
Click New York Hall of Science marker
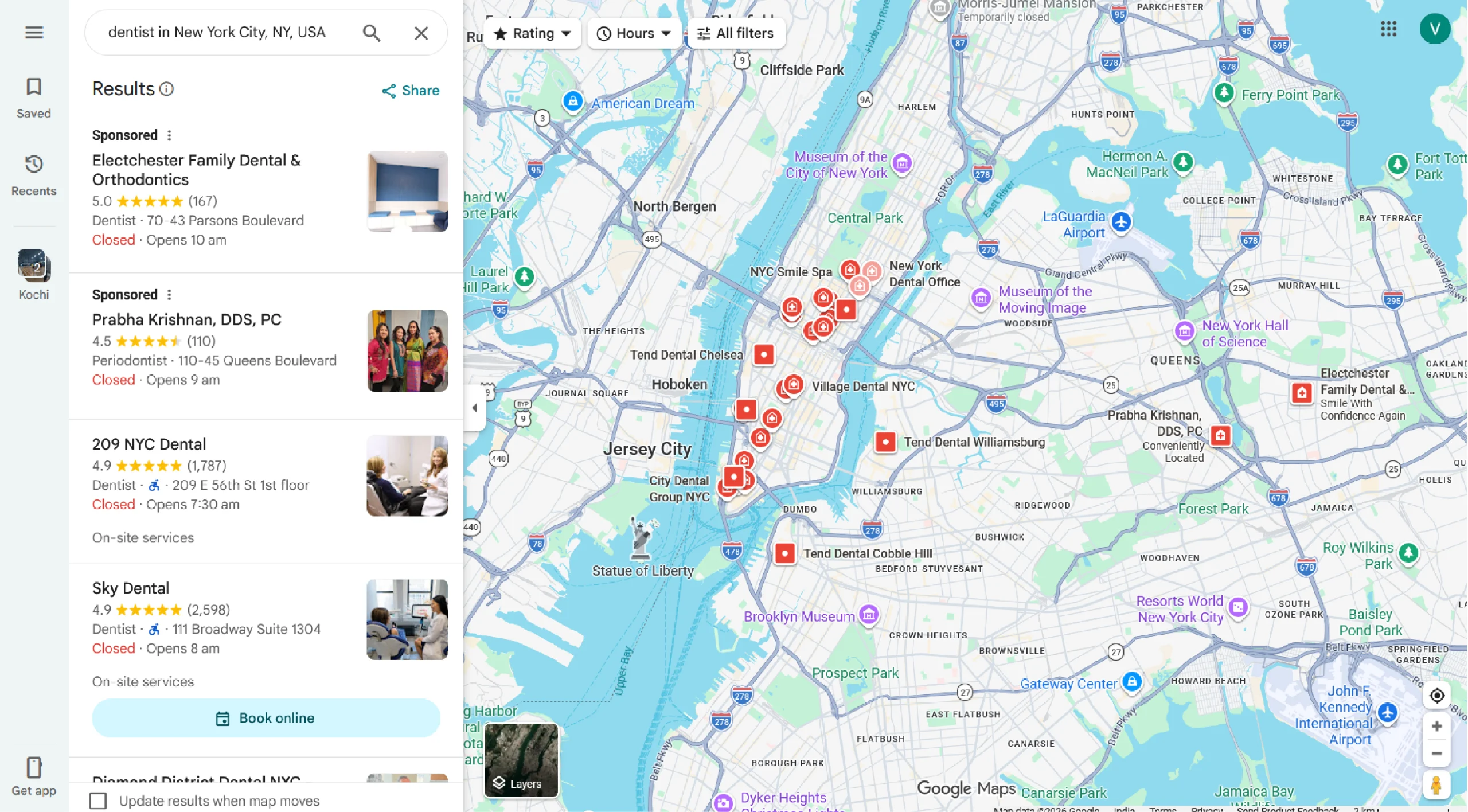click(x=1185, y=331)
